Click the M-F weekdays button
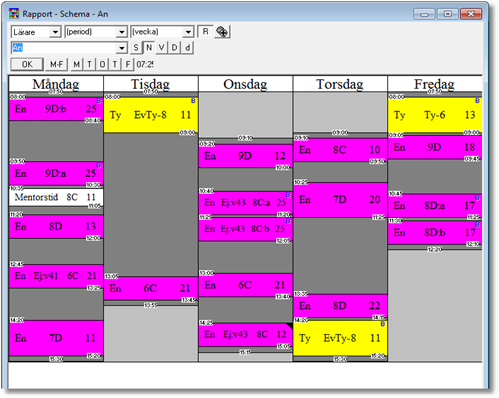Image resolution: width=499 pixels, height=398 pixels. [x=57, y=64]
